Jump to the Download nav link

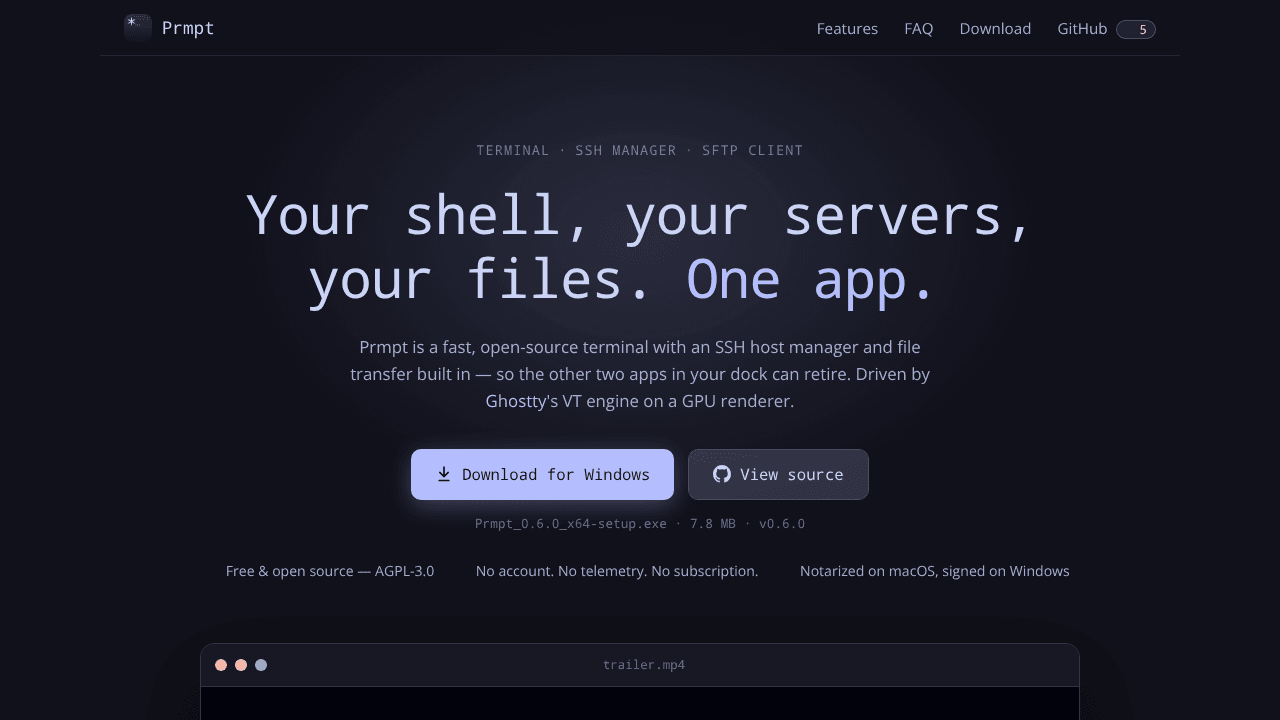(x=995, y=29)
